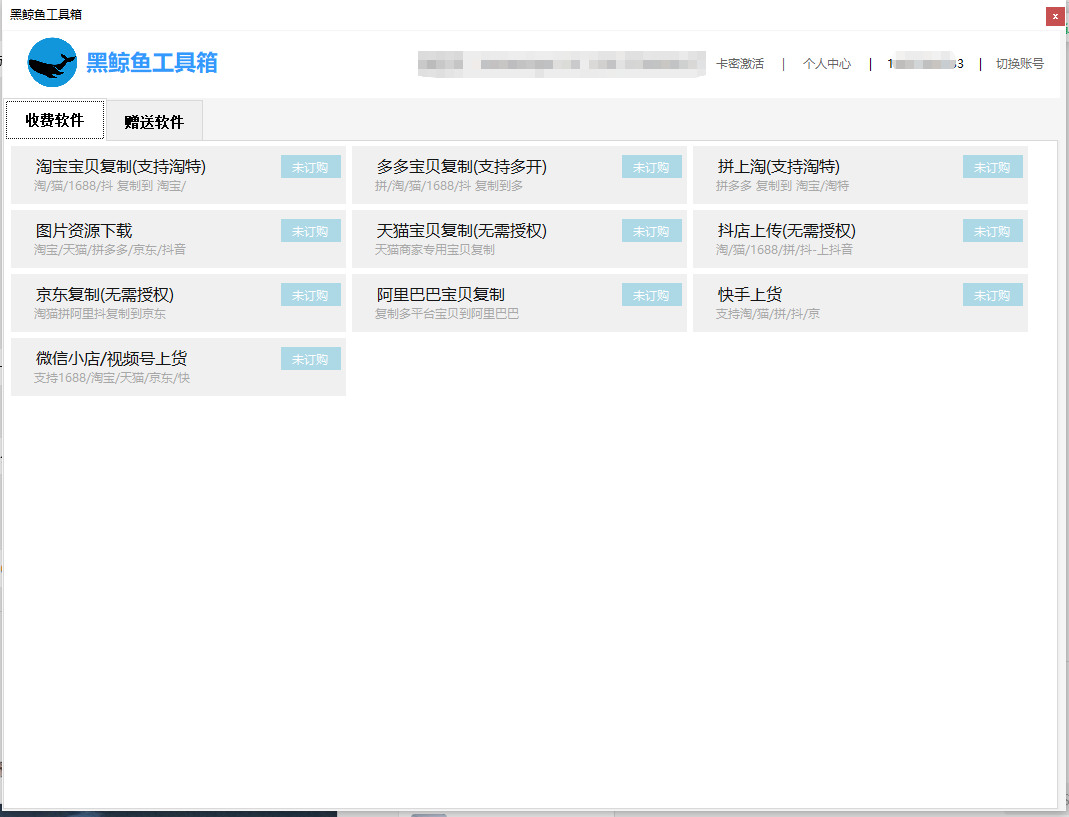Select 微信小店/视频号上货 title
Screen dimensions: 1069x817
pyautogui.click(x=111, y=358)
